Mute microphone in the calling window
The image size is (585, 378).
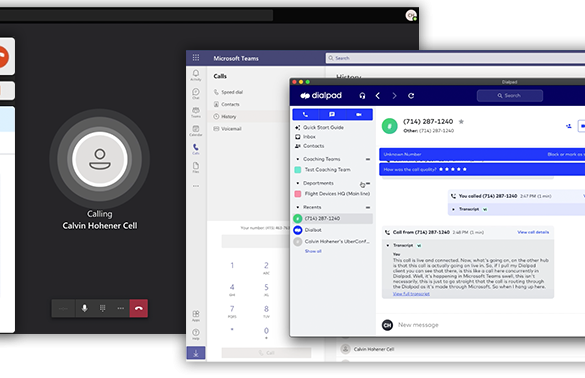point(85,308)
